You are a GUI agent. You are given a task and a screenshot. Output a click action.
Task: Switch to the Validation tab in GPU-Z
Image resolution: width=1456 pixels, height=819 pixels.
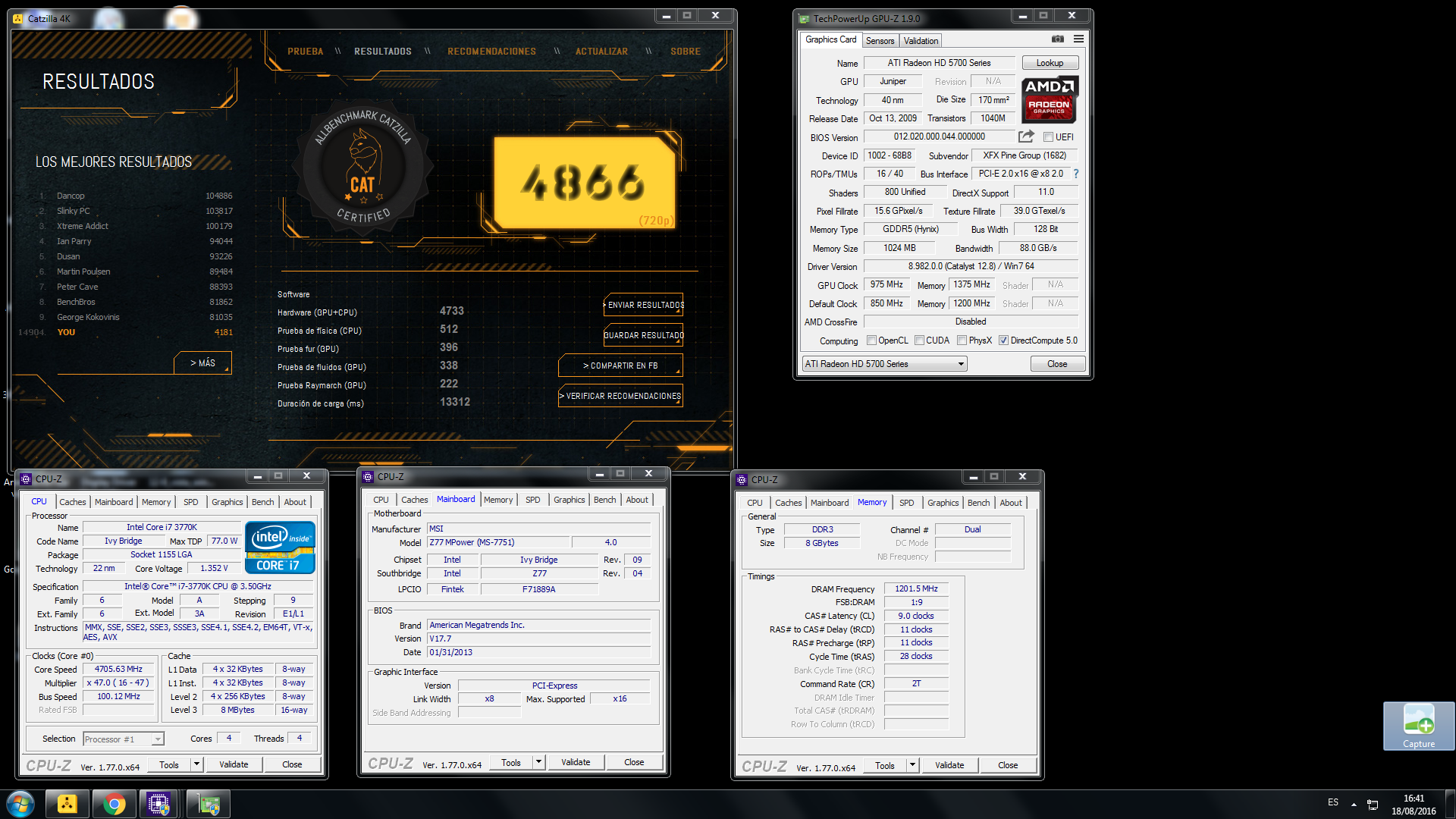click(x=921, y=41)
